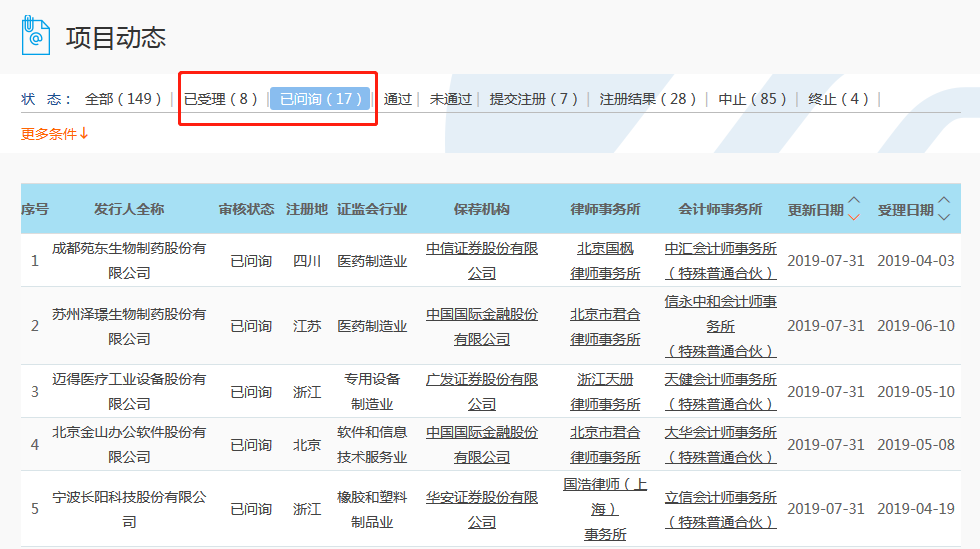Open 立信会计师事务所 accounting firm link
This screenshot has height=549, width=980.
(x=721, y=510)
